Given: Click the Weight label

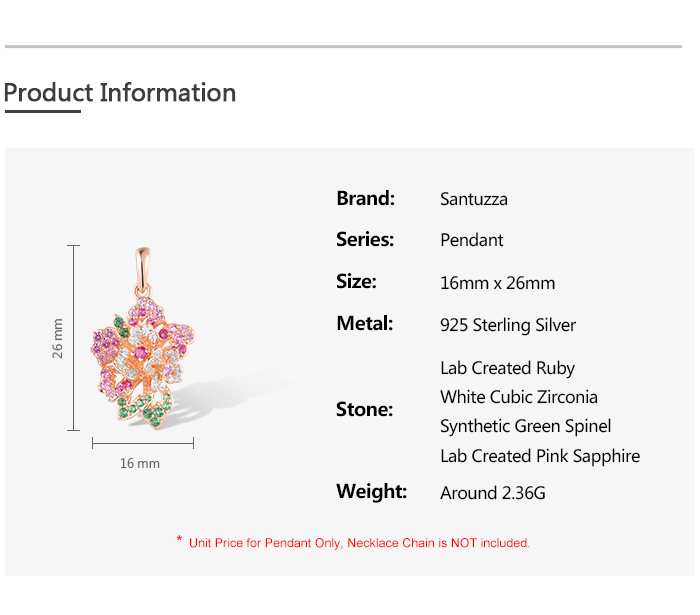Looking at the screenshot, I should tap(372, 492).
